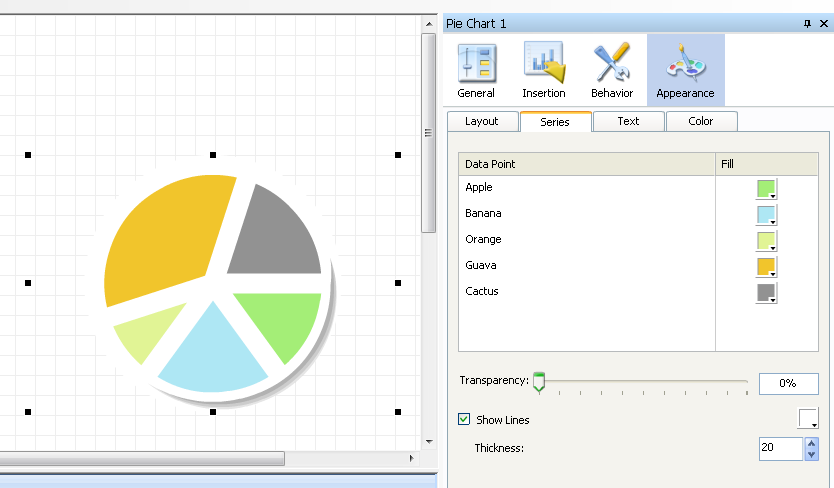Pin the Pie Chart 1 panel

click(808, 24)
